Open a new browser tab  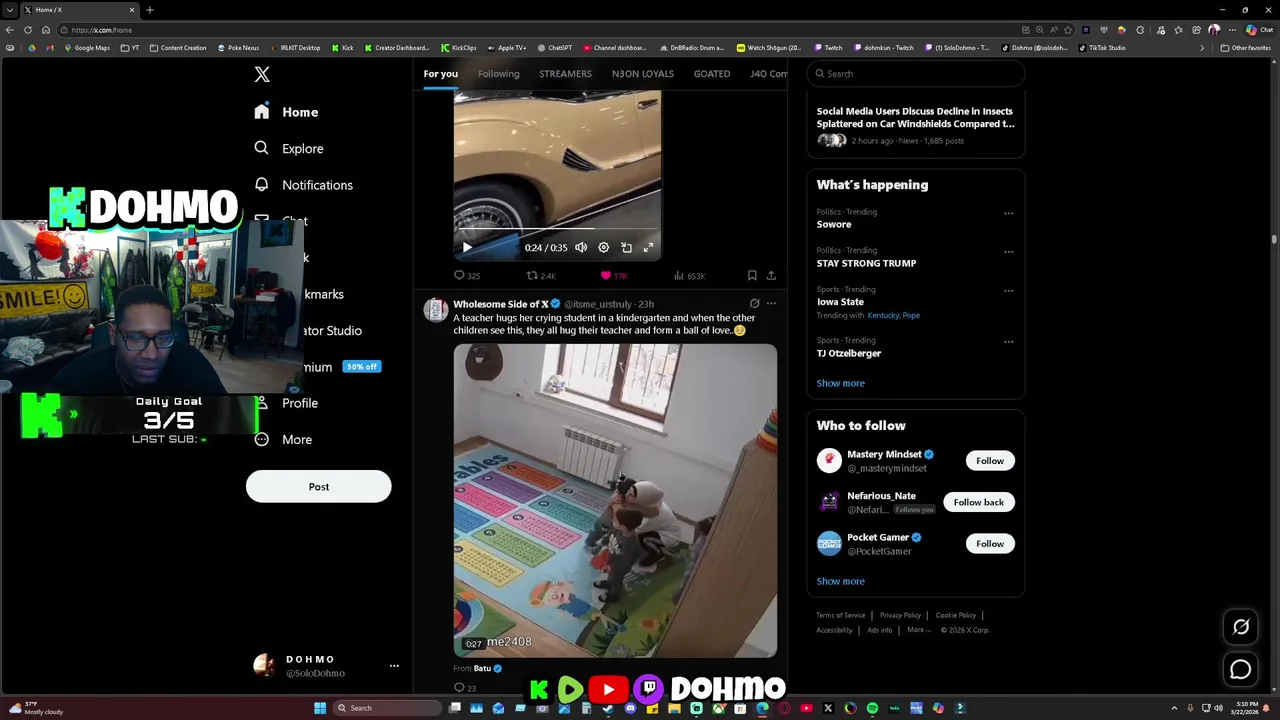[149, 10]
